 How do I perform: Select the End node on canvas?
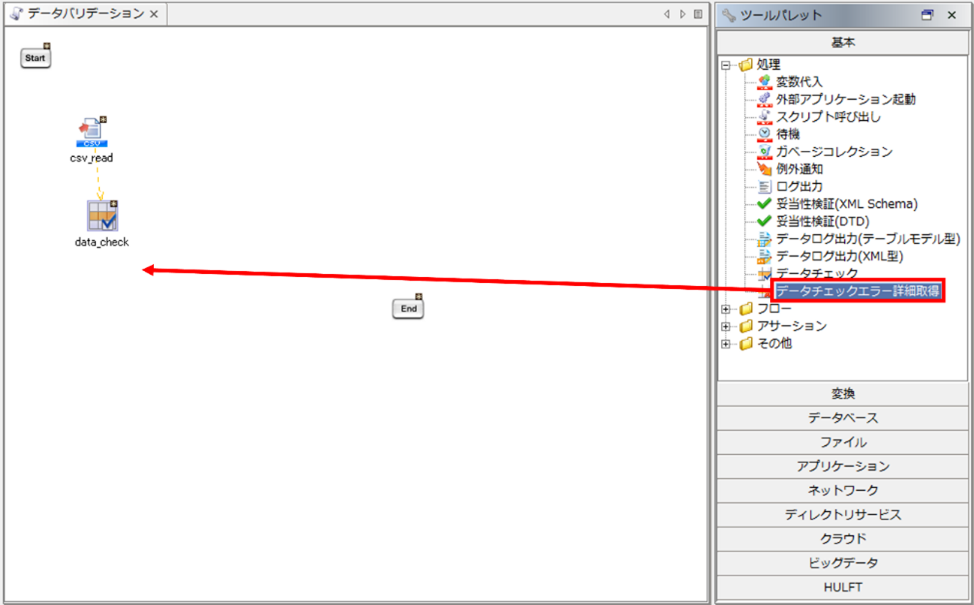pyautogui.click(x=408, y=309)
